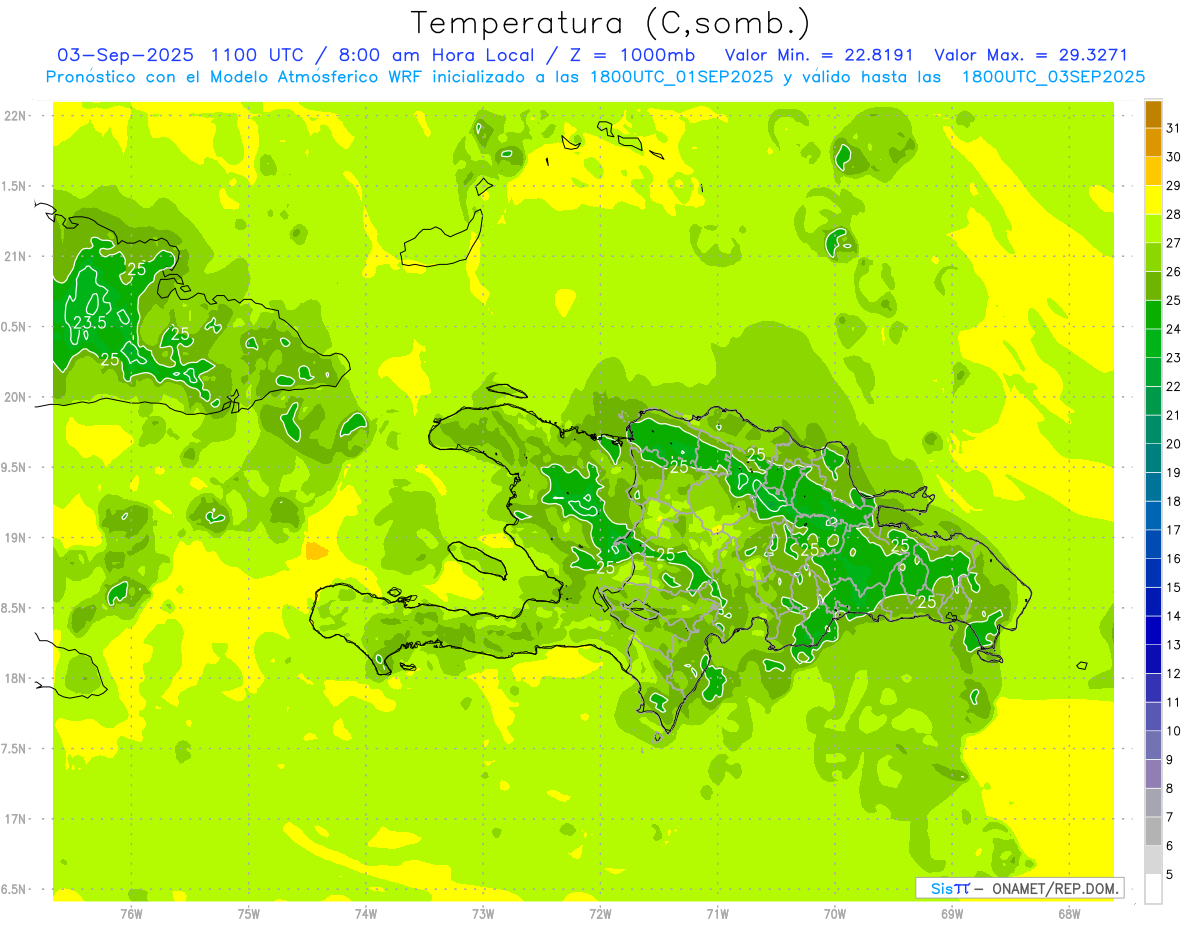Click the '76W' longitude axis label

point(131,914)
